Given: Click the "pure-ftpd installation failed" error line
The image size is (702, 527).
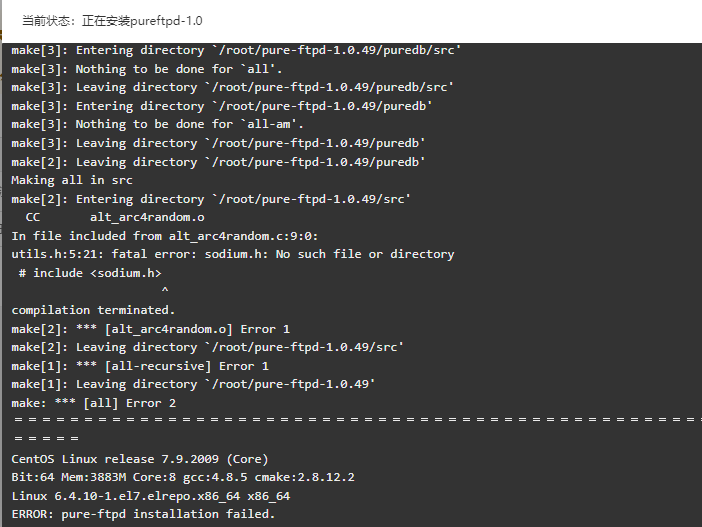Looking at the screenshot, I should pyautogui.click(x=143, y=514).
